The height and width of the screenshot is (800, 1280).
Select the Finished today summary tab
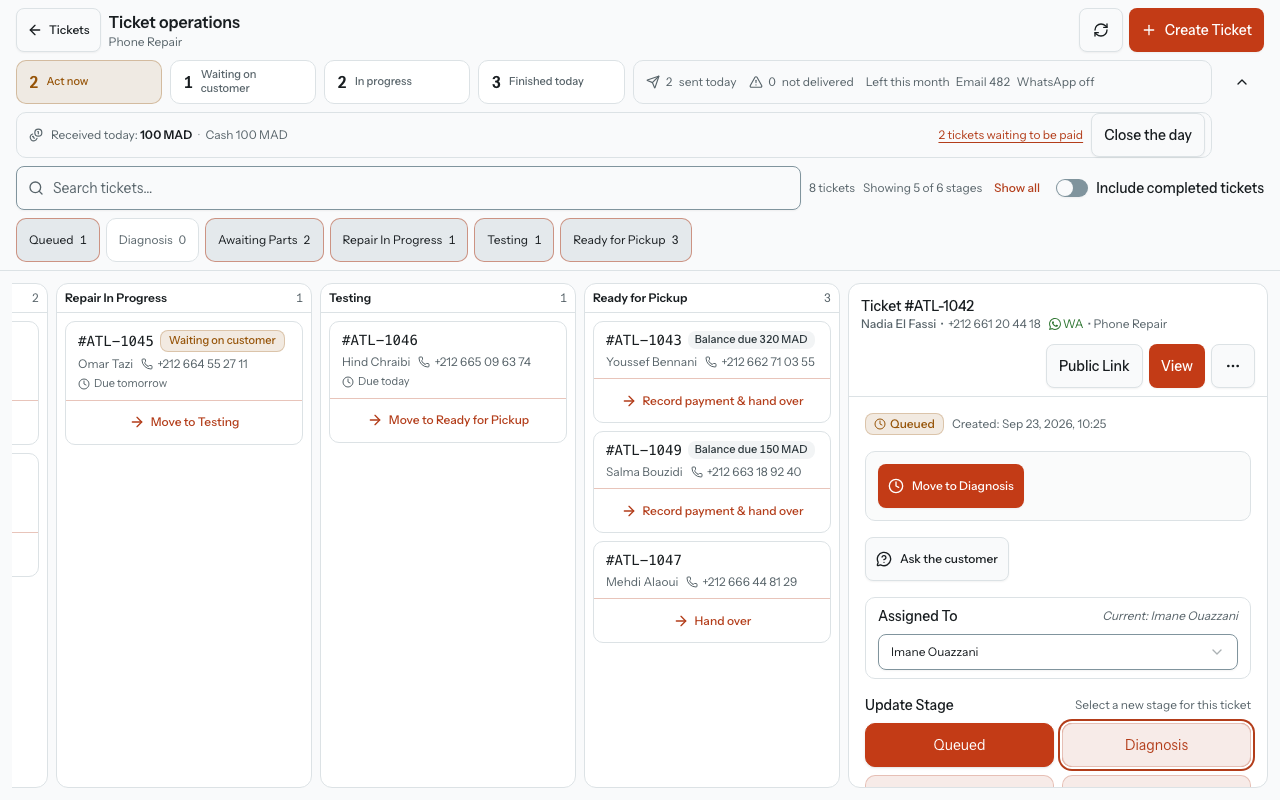(x=551, y=82)
